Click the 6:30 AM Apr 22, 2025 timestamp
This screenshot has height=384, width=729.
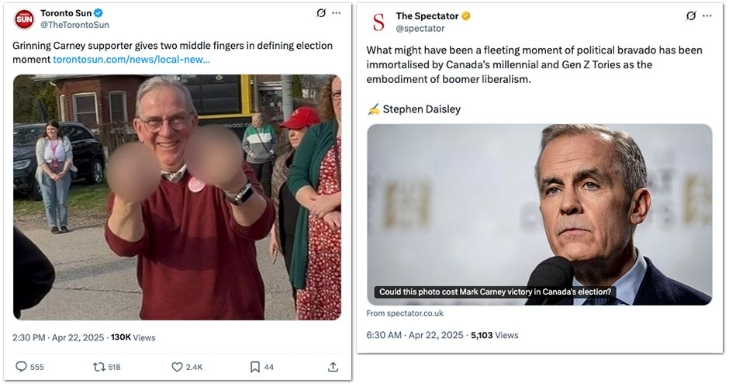tap(415, 335)
